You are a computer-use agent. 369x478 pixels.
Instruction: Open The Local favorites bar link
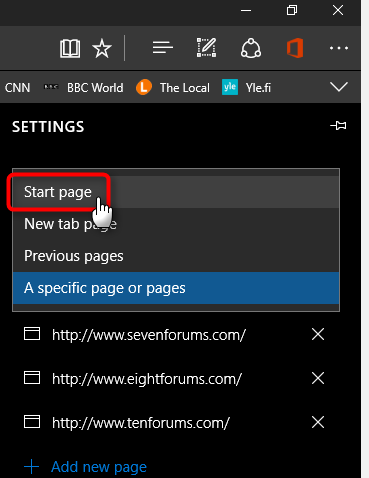(173, 88)
